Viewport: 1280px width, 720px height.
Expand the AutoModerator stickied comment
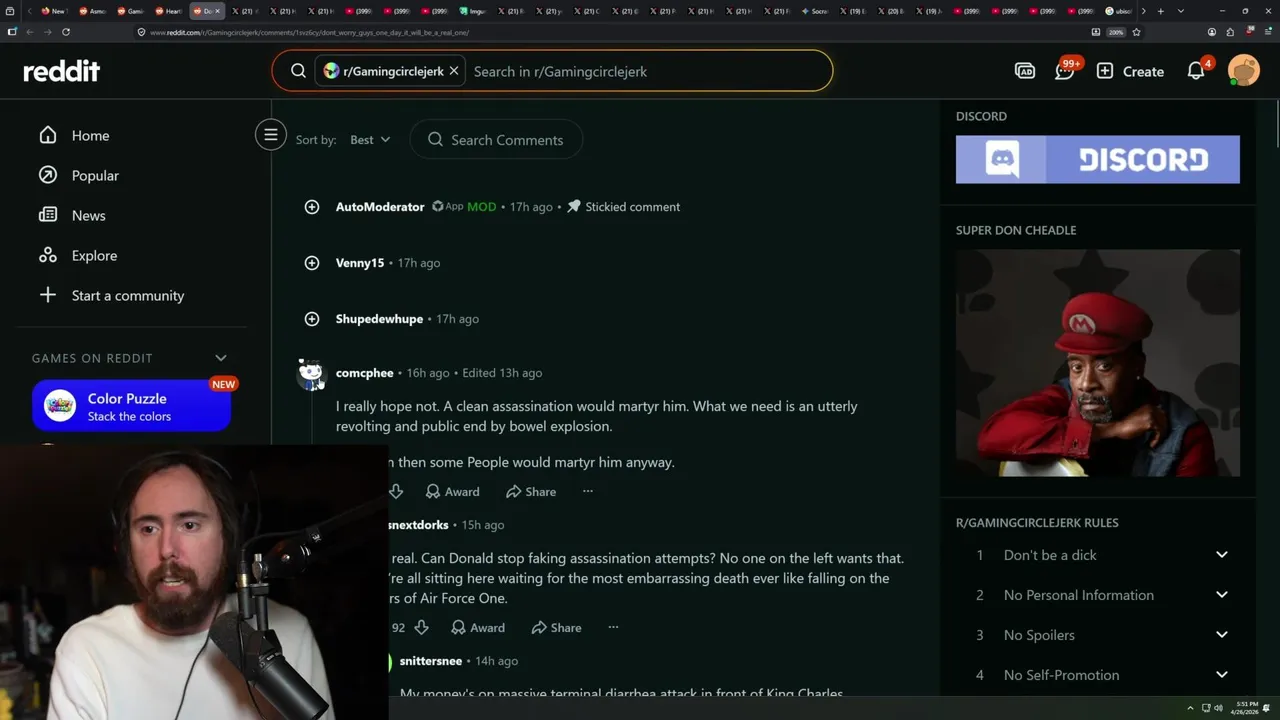[312, 207]
